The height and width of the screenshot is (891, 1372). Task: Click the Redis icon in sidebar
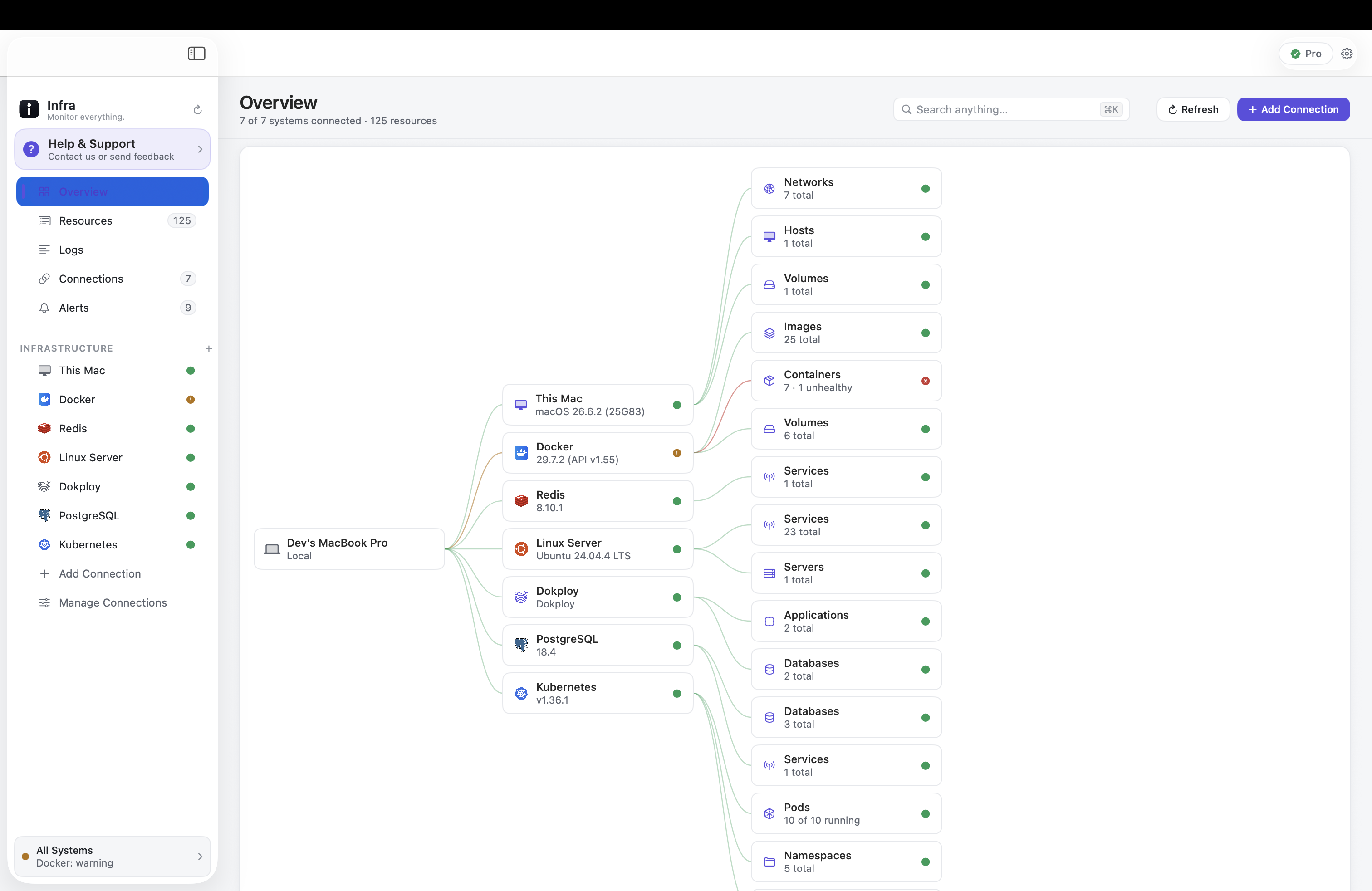point(44,428)
